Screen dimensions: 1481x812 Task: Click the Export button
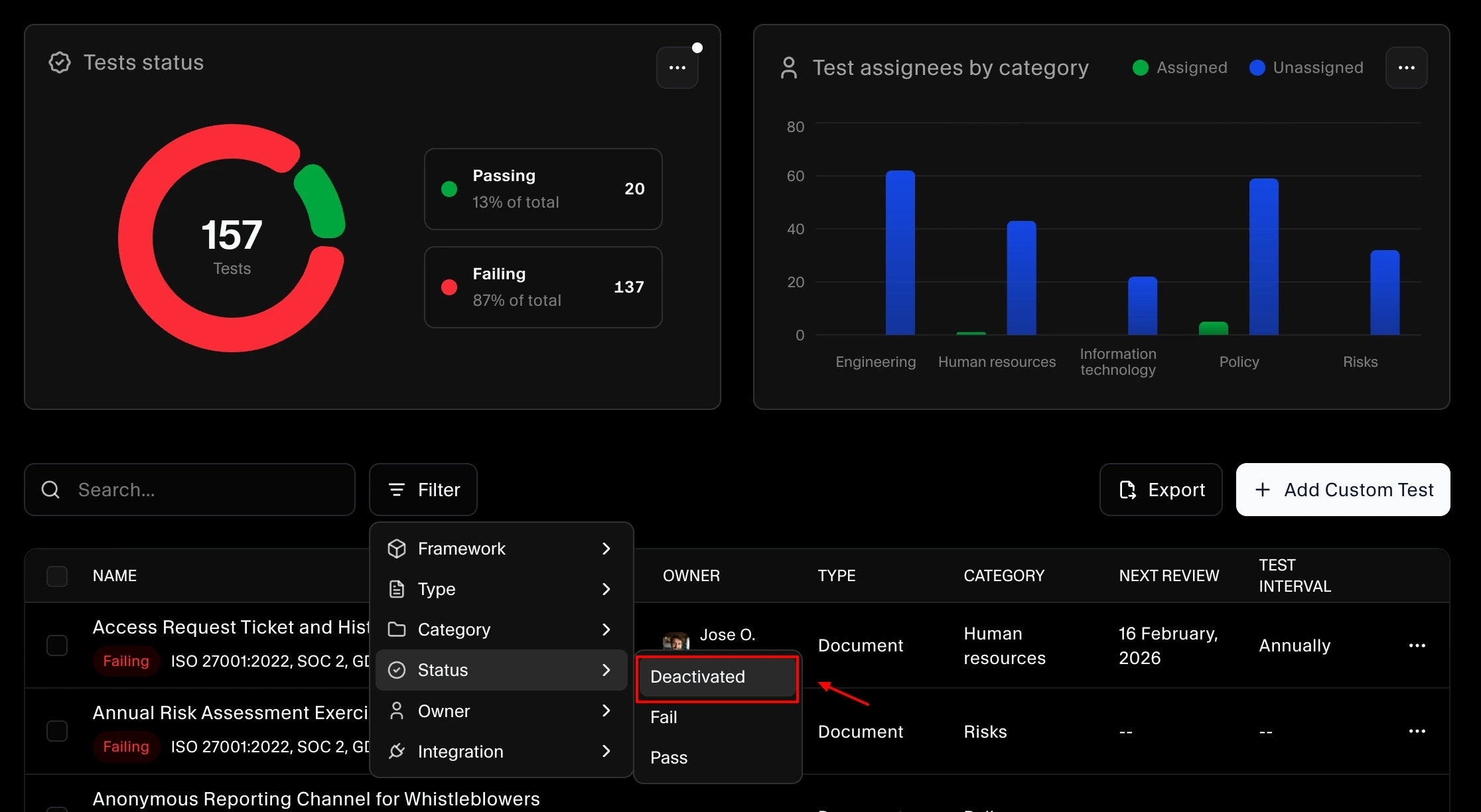tap(1161, 490)
